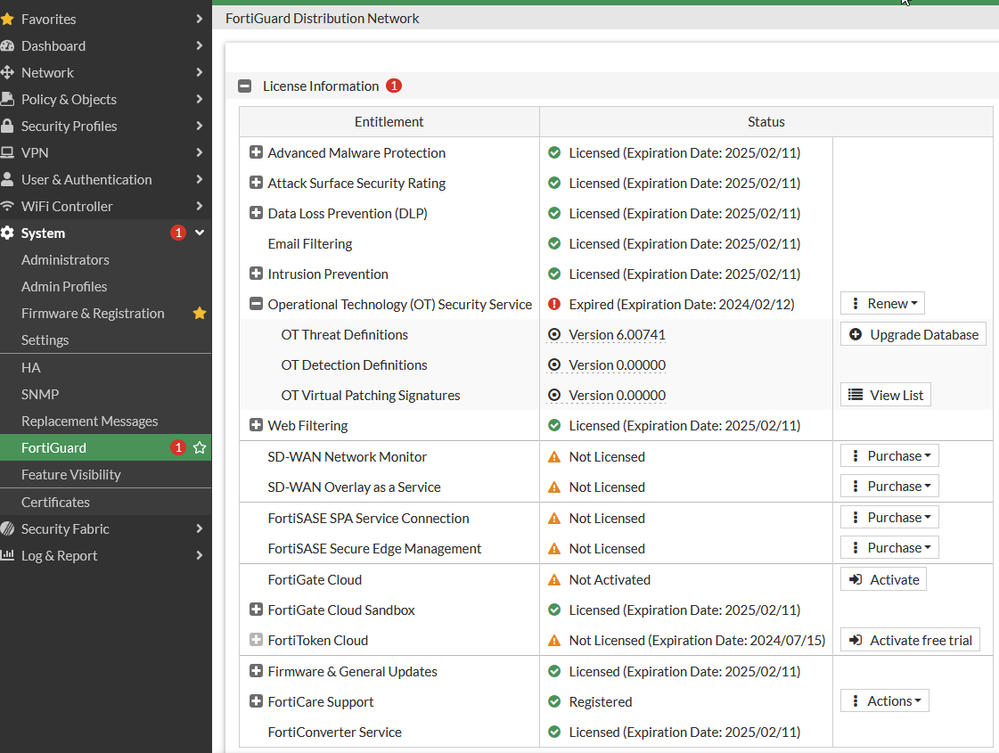Click the shield icon for Security Profiles

(8, 126)
